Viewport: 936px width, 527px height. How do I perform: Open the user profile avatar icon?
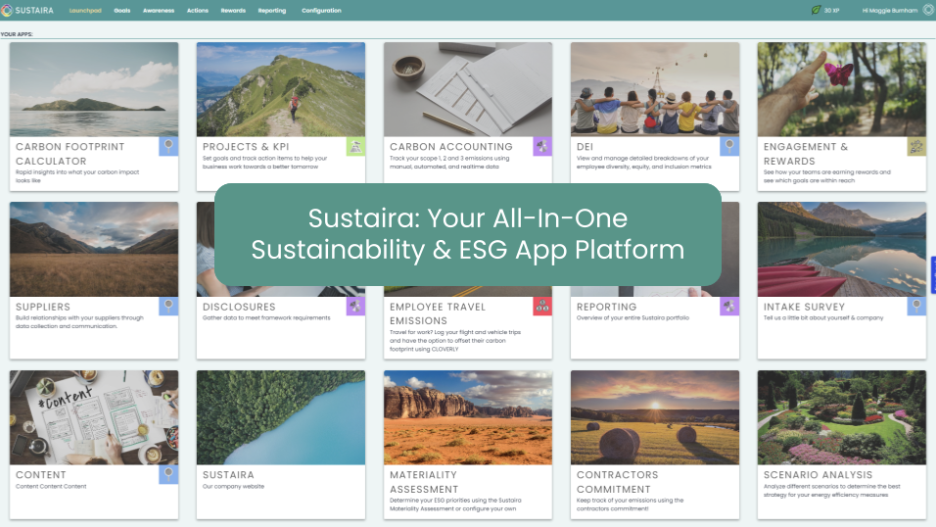929,10
